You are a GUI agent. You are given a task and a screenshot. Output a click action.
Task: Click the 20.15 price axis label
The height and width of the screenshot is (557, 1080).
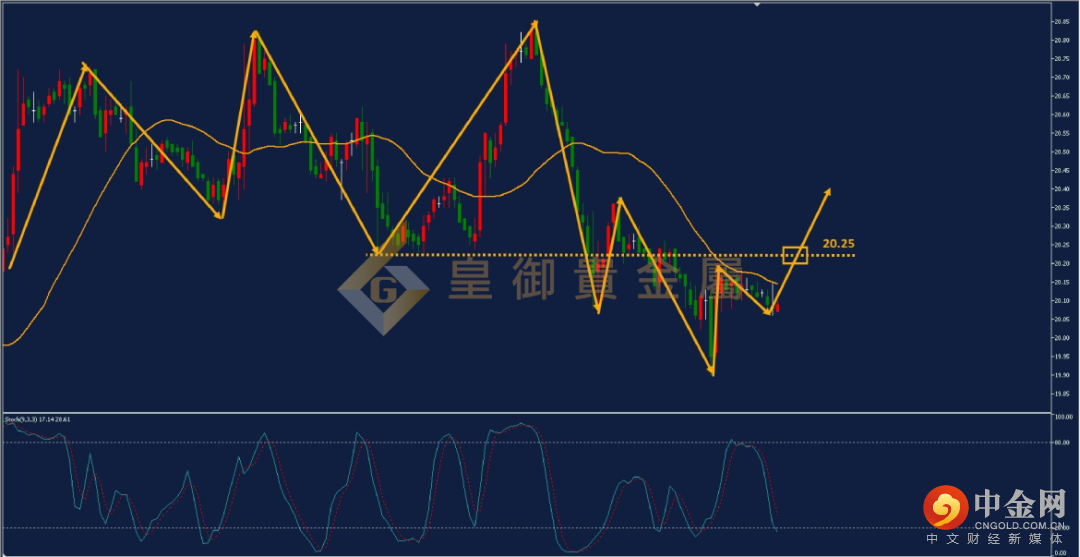pyautogui.click(x=1061, y=282)
